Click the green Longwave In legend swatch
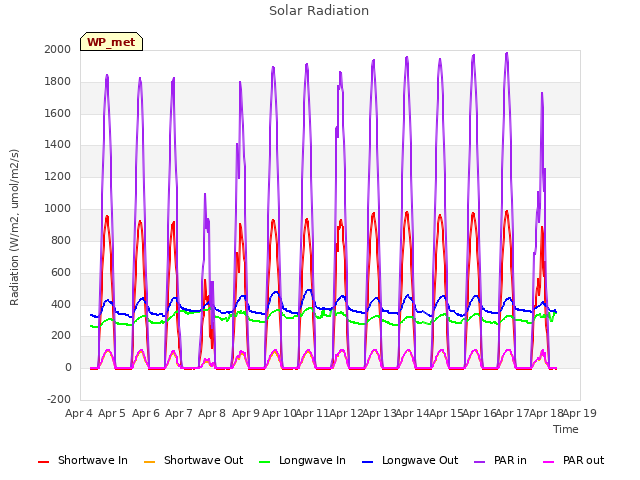The height and width of the screenshot is (480, 640). (264, 462)
